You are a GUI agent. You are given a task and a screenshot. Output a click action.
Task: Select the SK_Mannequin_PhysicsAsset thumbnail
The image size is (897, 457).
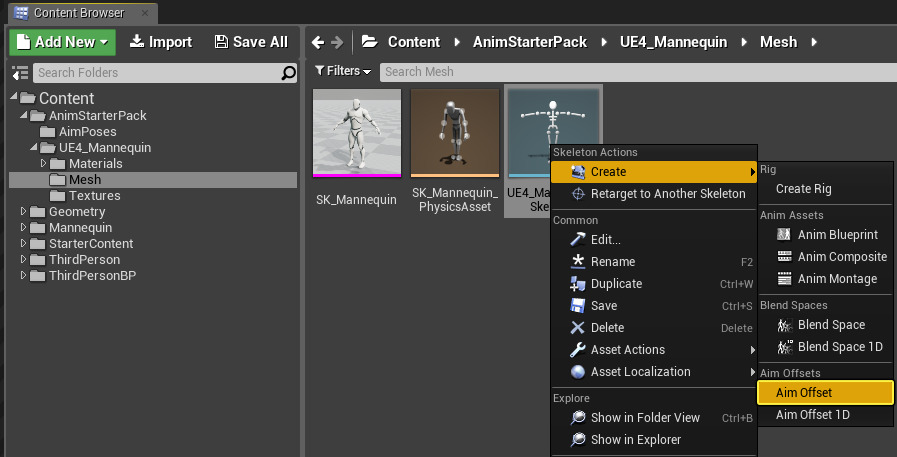point(454,133)
